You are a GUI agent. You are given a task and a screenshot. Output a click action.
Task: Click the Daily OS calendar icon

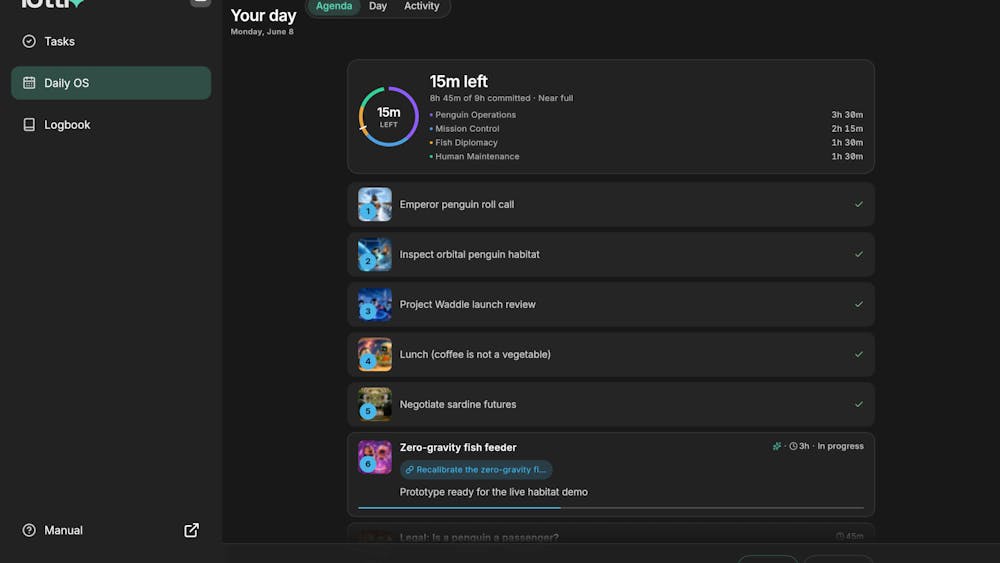[x=29, y=83]
